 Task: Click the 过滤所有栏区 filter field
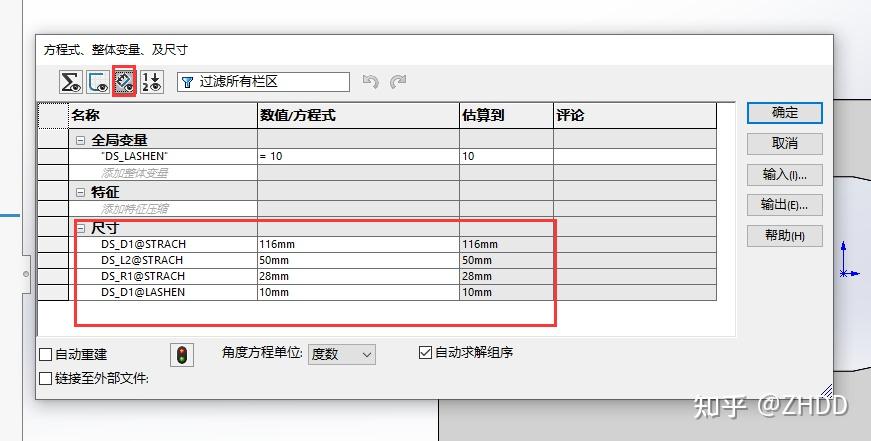click(263, 82)
